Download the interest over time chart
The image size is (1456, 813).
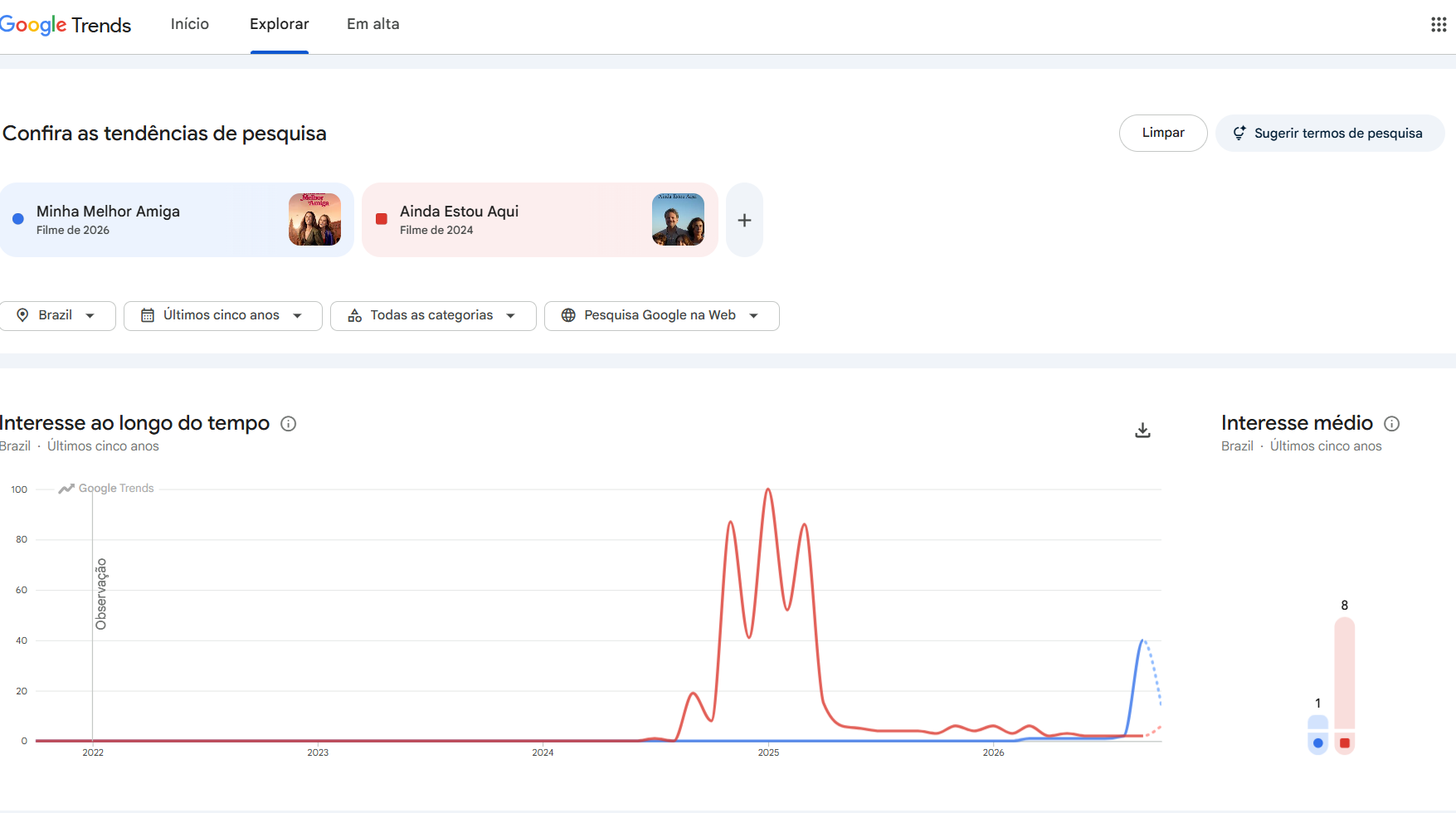pos(1142,430)
